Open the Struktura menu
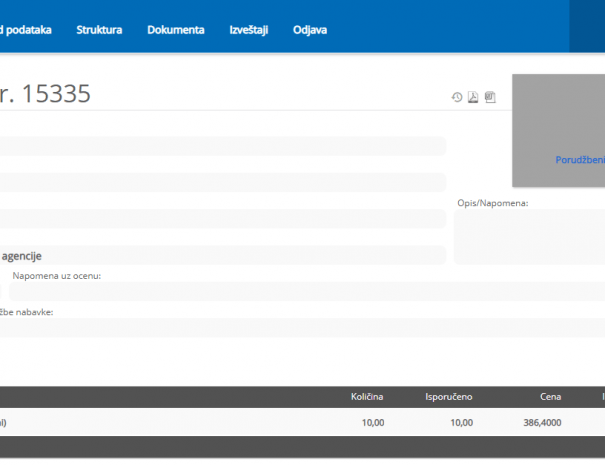This screenshot has width=605, height=465. coord(99,30)
